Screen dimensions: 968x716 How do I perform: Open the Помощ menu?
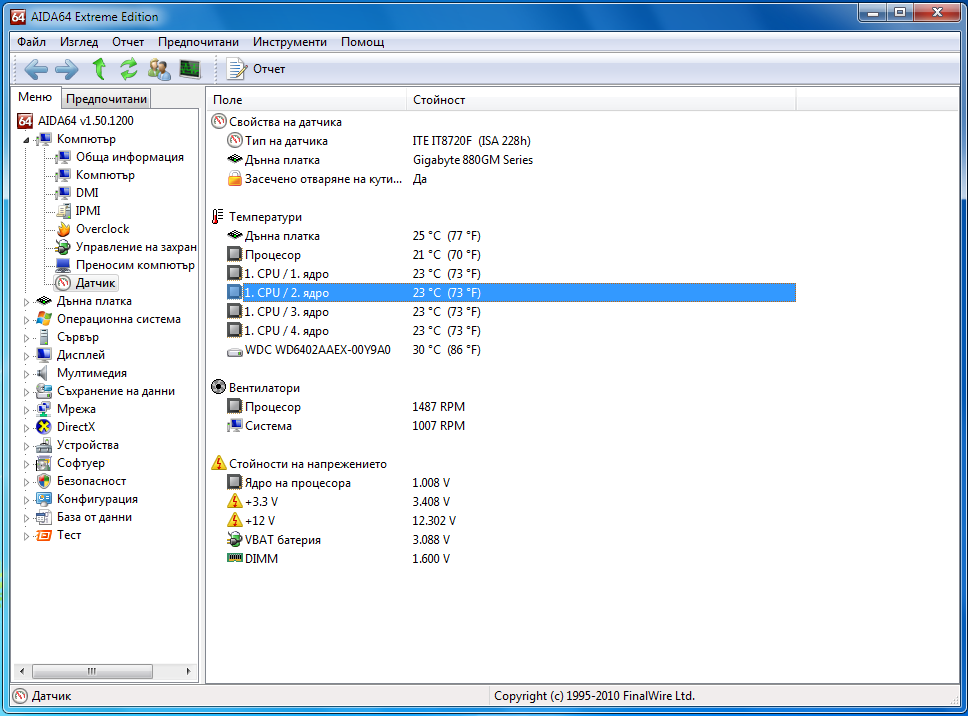click(362, 42)
